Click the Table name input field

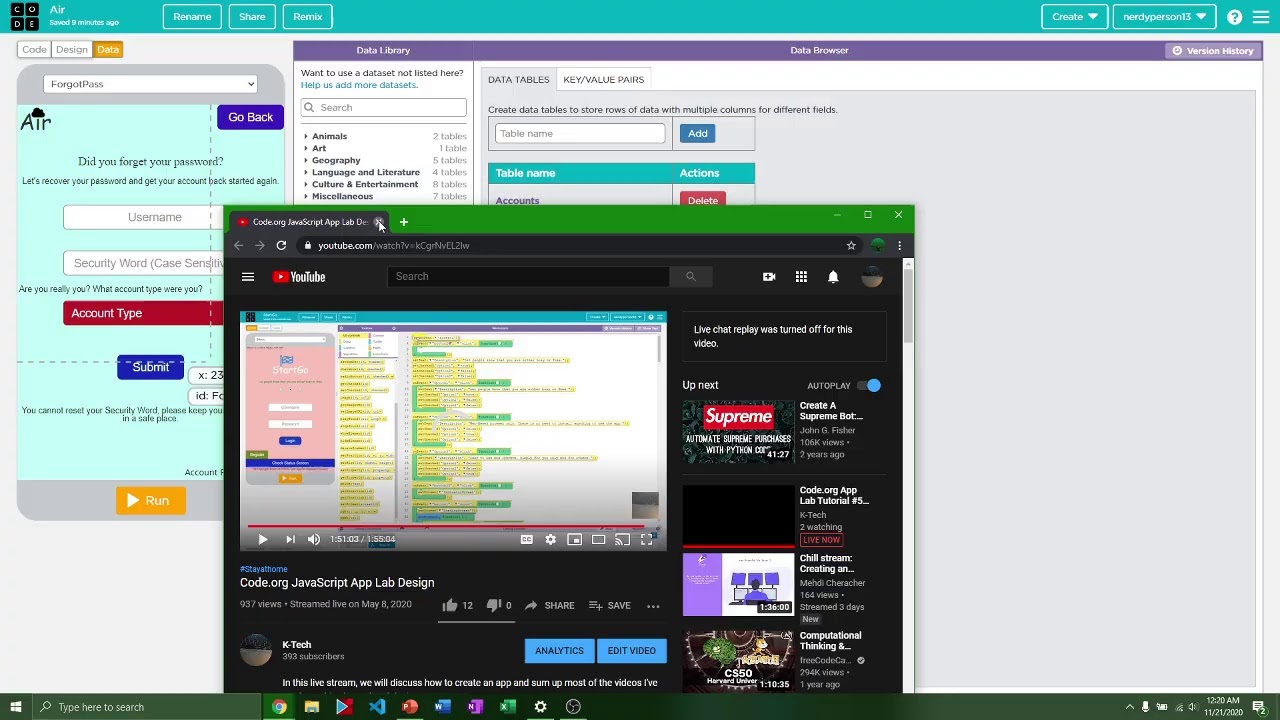[x=580, y=134]
